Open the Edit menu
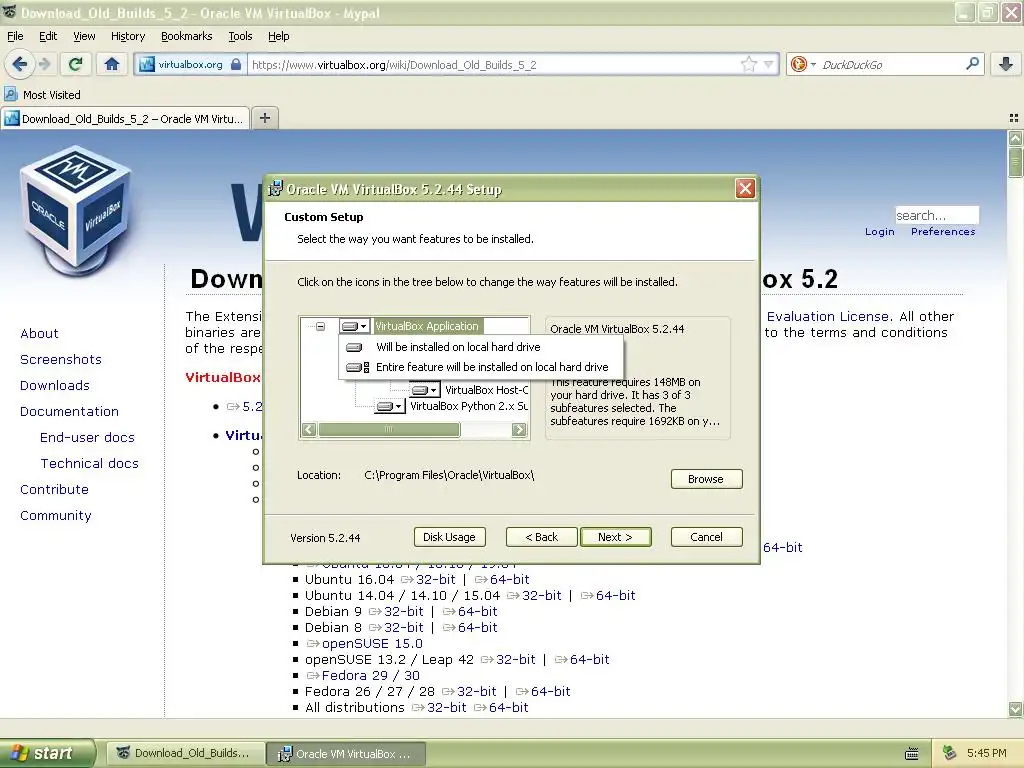1024x768 pixels. pos(48,36)
